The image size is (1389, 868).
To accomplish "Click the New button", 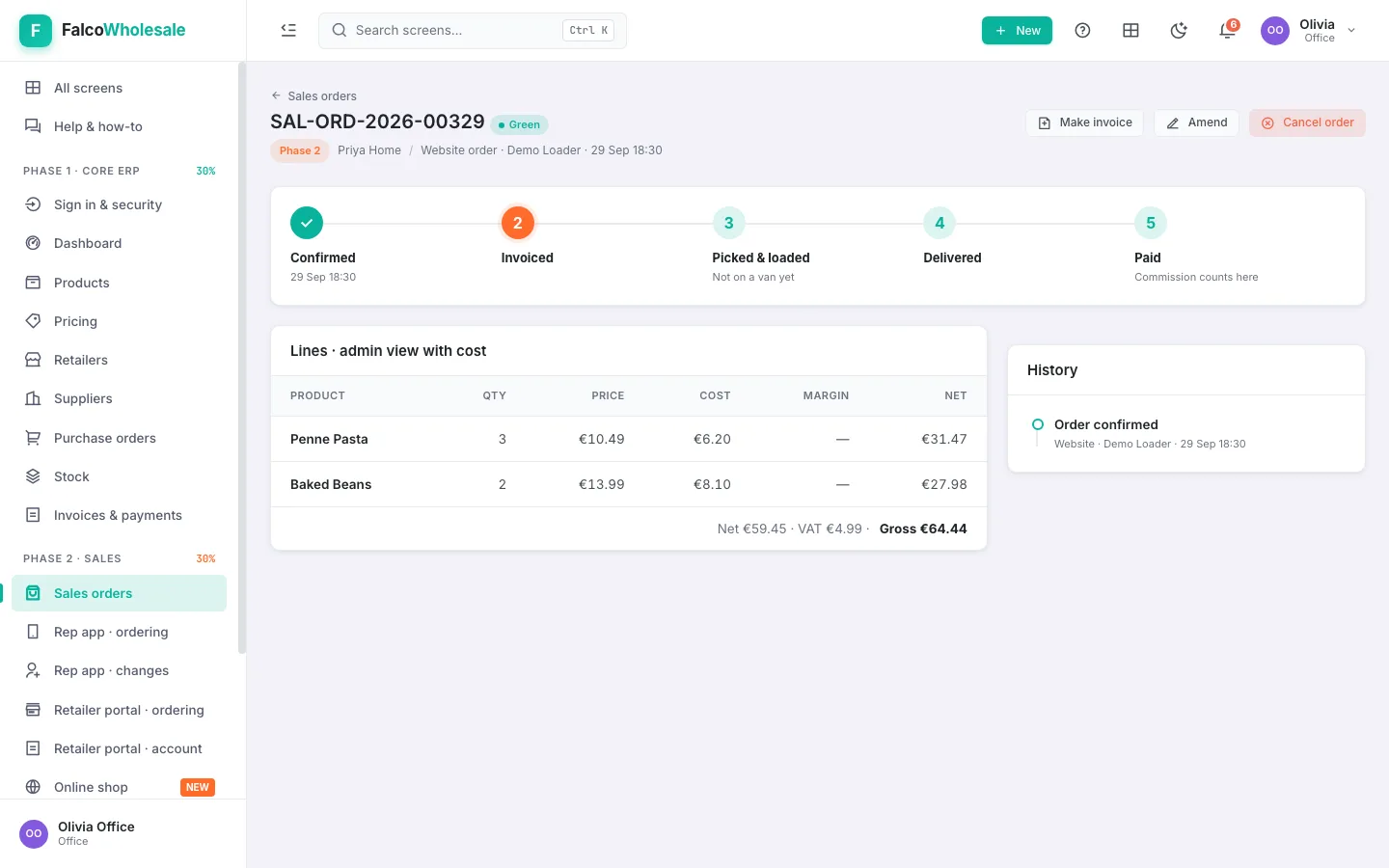I will coord(1017,30).
